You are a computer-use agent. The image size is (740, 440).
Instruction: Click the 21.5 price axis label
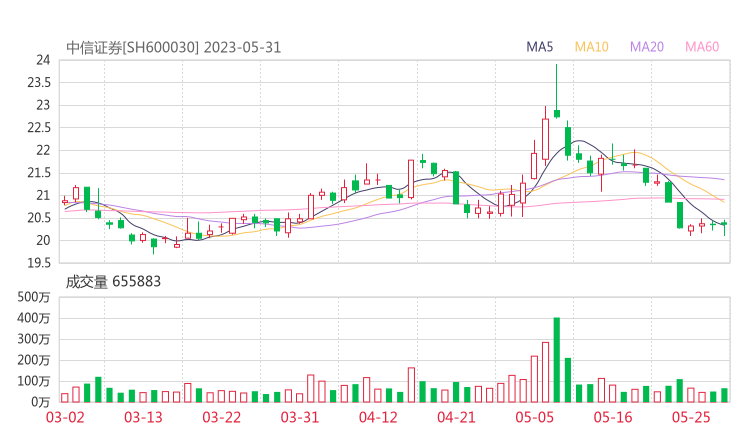[x=39, y=173]
